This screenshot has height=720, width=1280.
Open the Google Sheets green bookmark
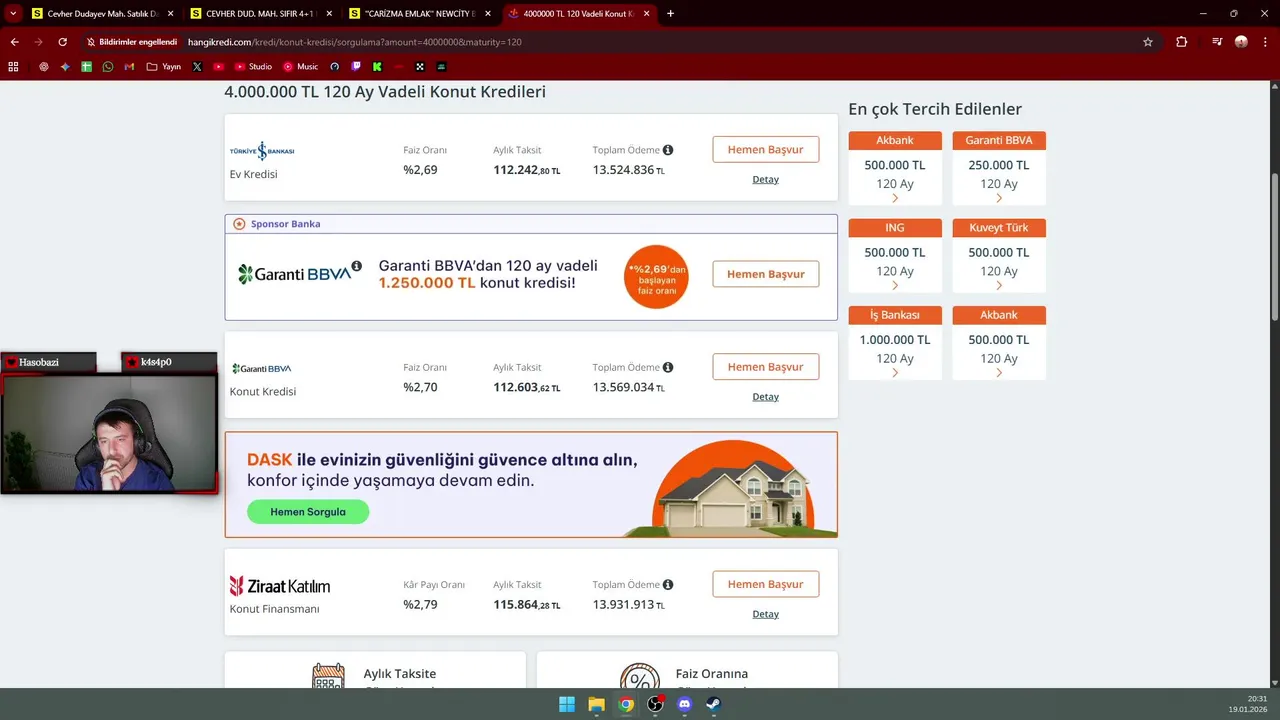pos(87,67)
